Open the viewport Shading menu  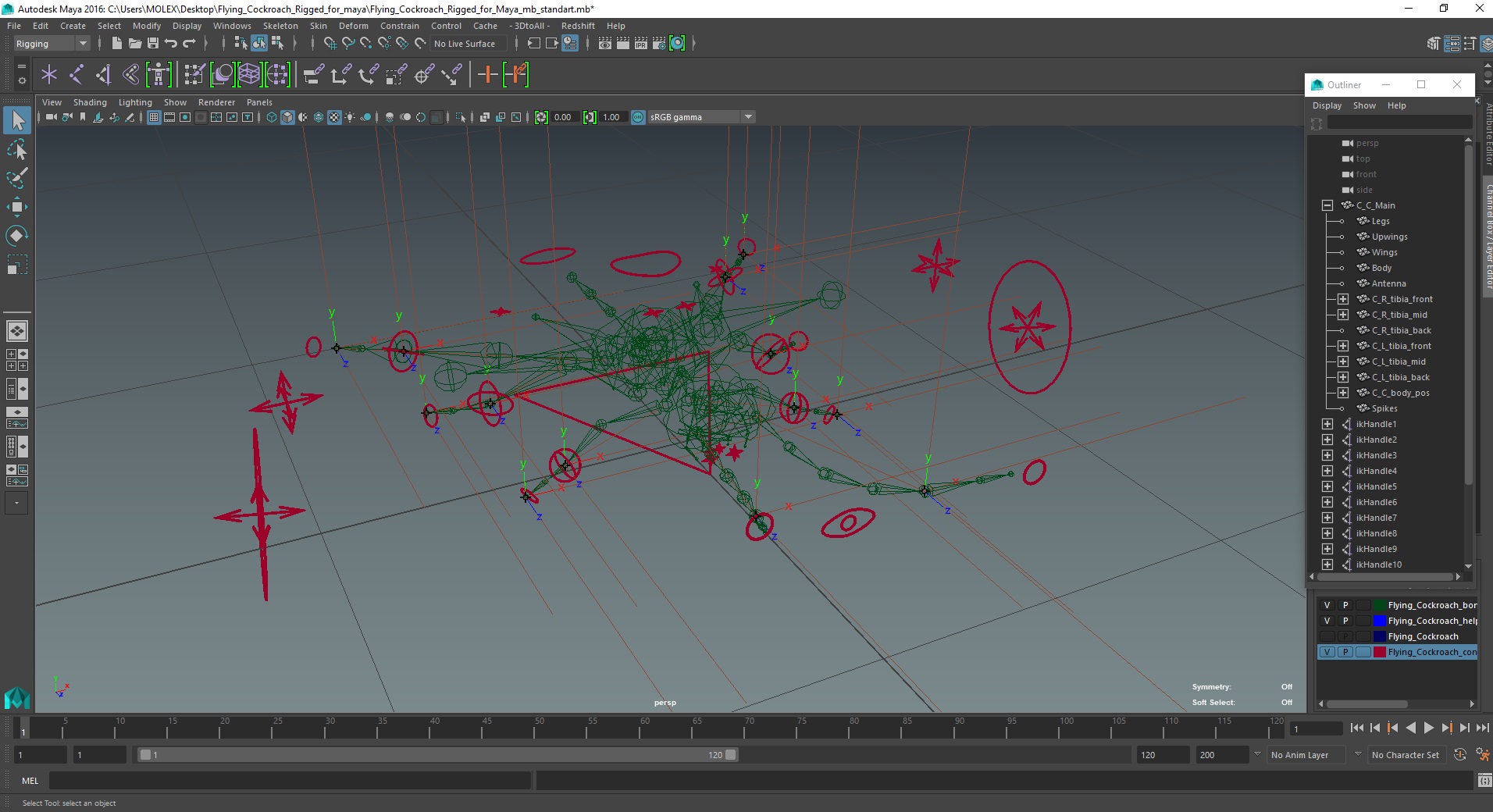coord(90,102)
